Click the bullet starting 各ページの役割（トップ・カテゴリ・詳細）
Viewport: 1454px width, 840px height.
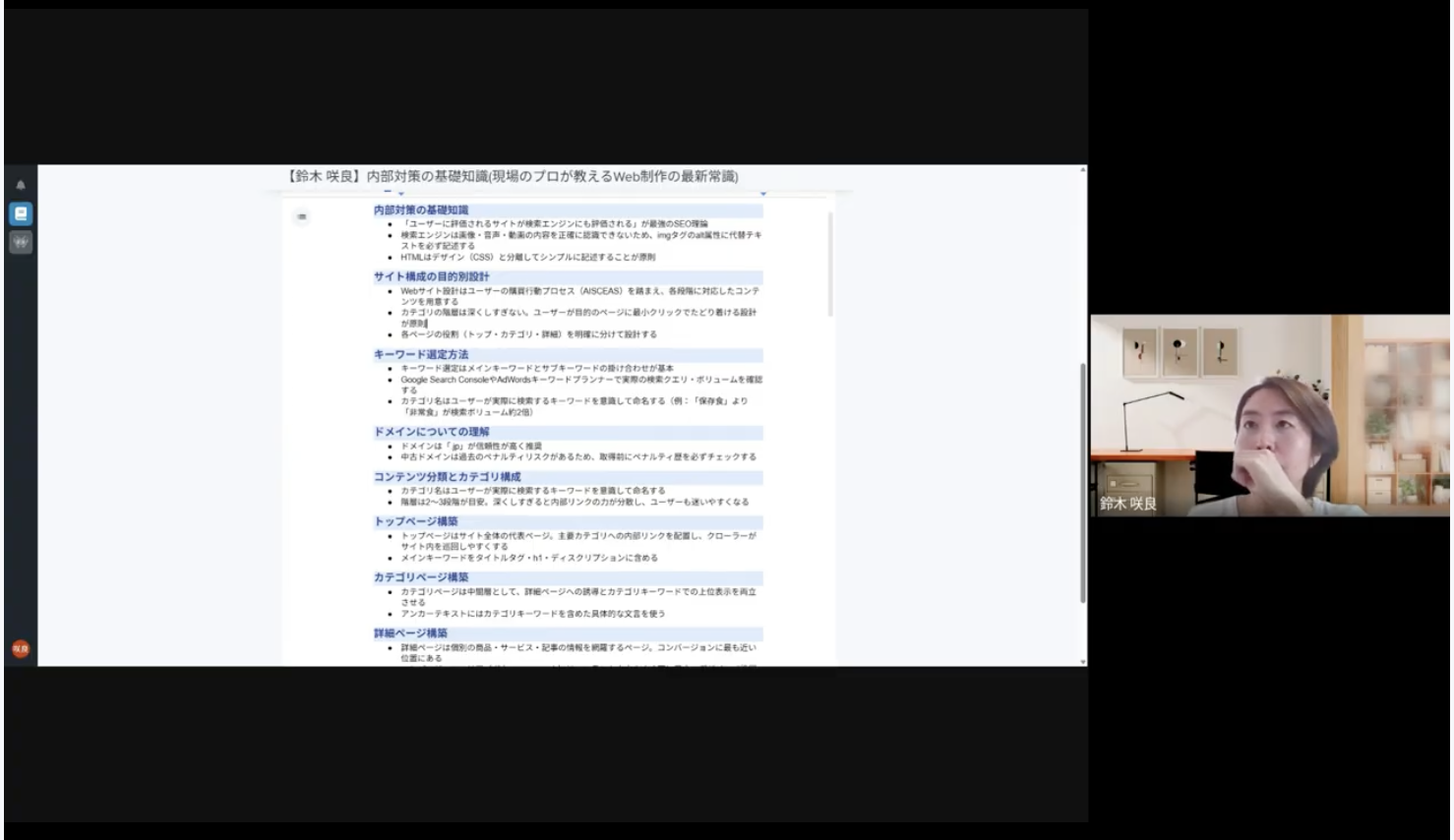528,334
